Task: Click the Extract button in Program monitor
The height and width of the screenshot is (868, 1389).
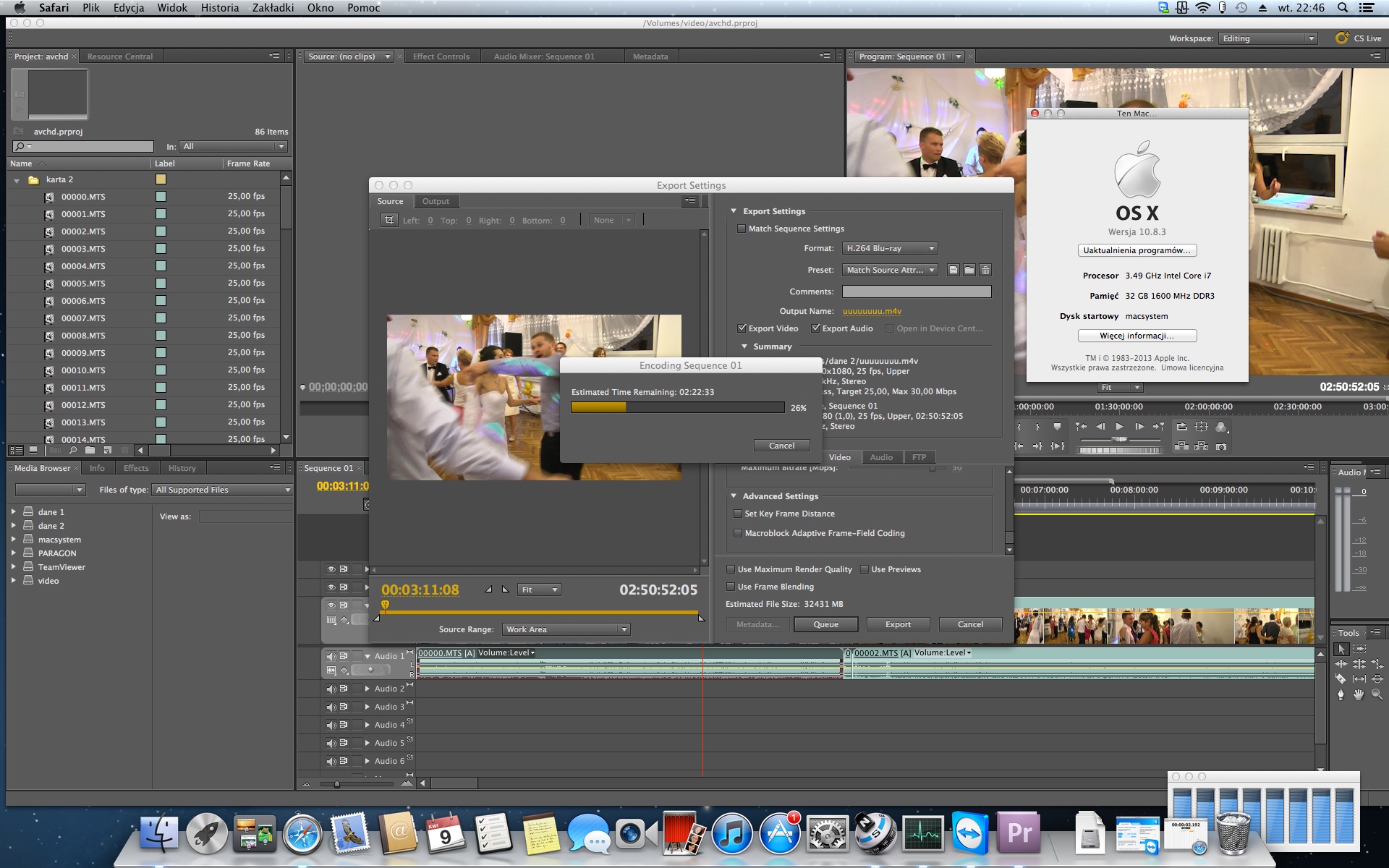Action: [1202, 446]
